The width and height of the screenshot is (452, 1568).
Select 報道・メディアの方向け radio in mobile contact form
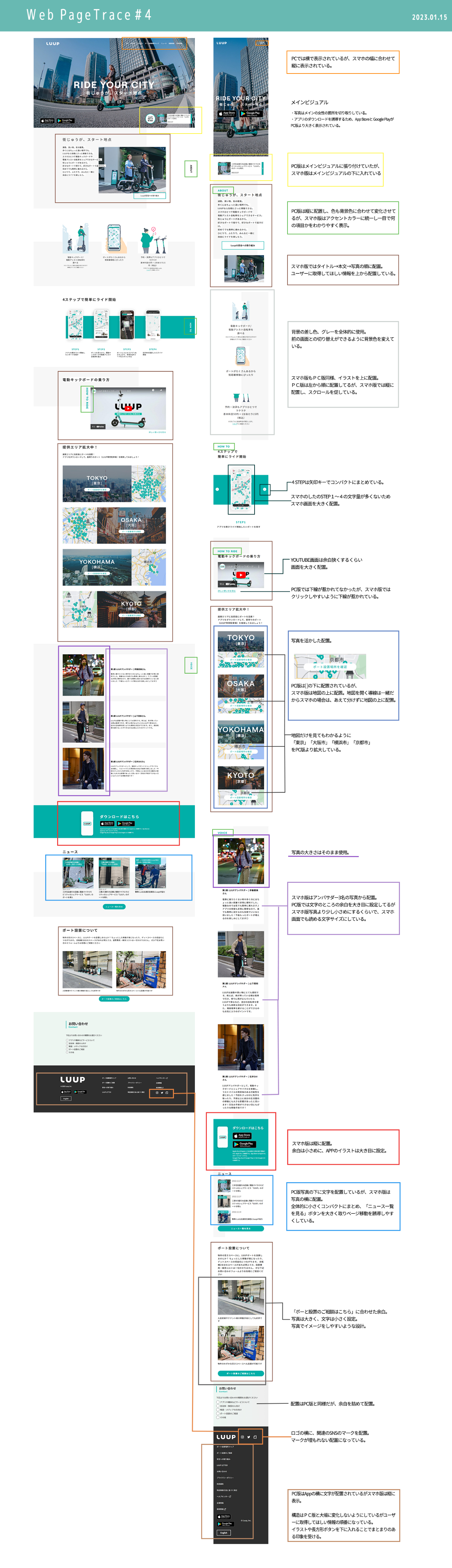218,1410
